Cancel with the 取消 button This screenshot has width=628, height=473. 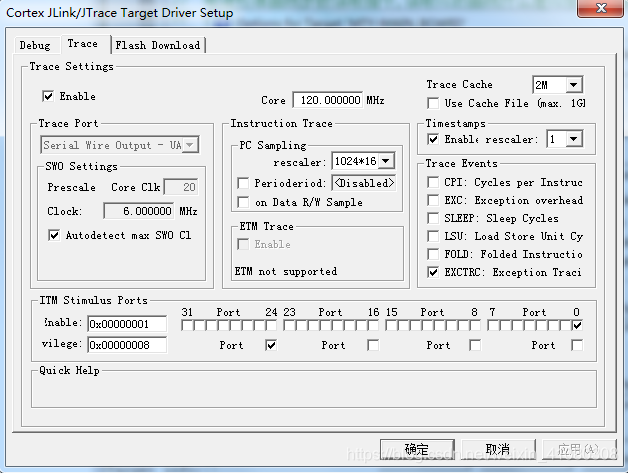(x=498, y=449)
